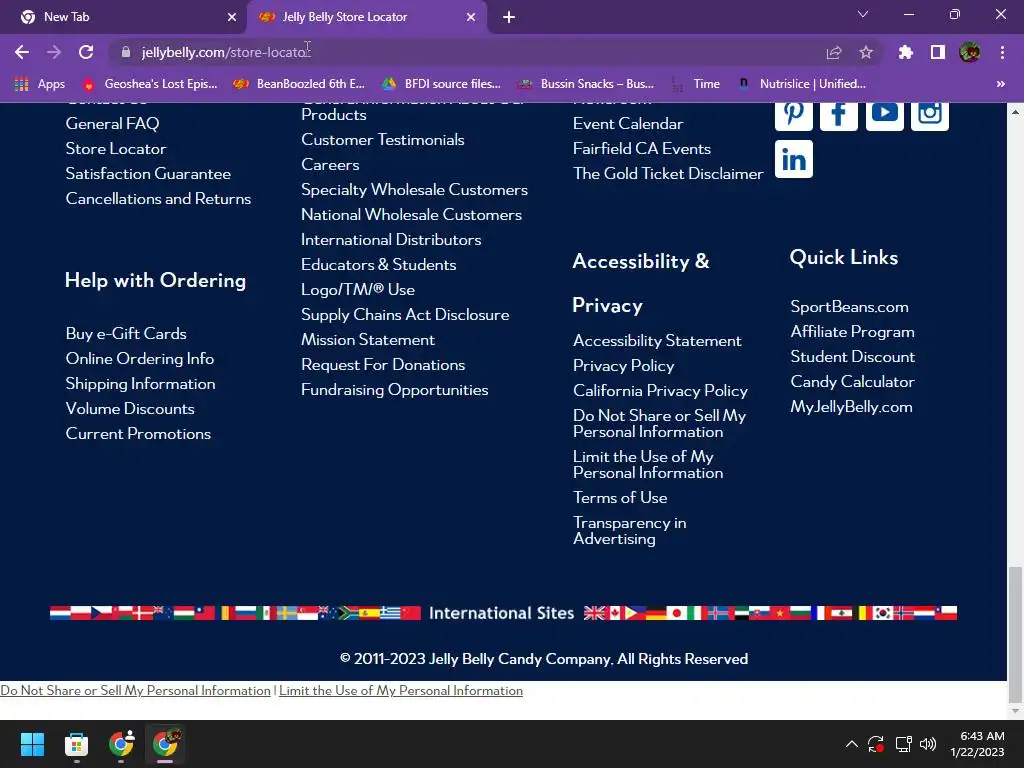1024x768 pixels.
Task: Click the South Korea flag
Action: tap(883, 613)
